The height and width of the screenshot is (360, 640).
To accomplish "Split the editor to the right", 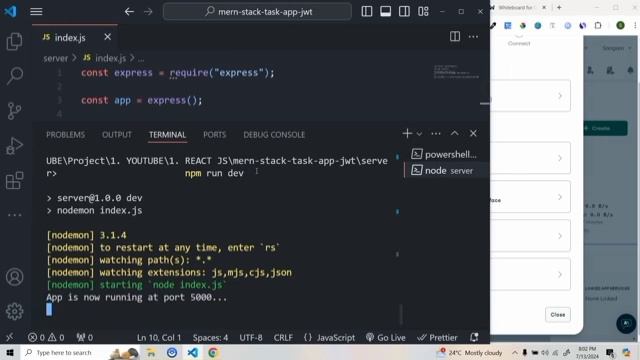I will (x=455, y=37).
